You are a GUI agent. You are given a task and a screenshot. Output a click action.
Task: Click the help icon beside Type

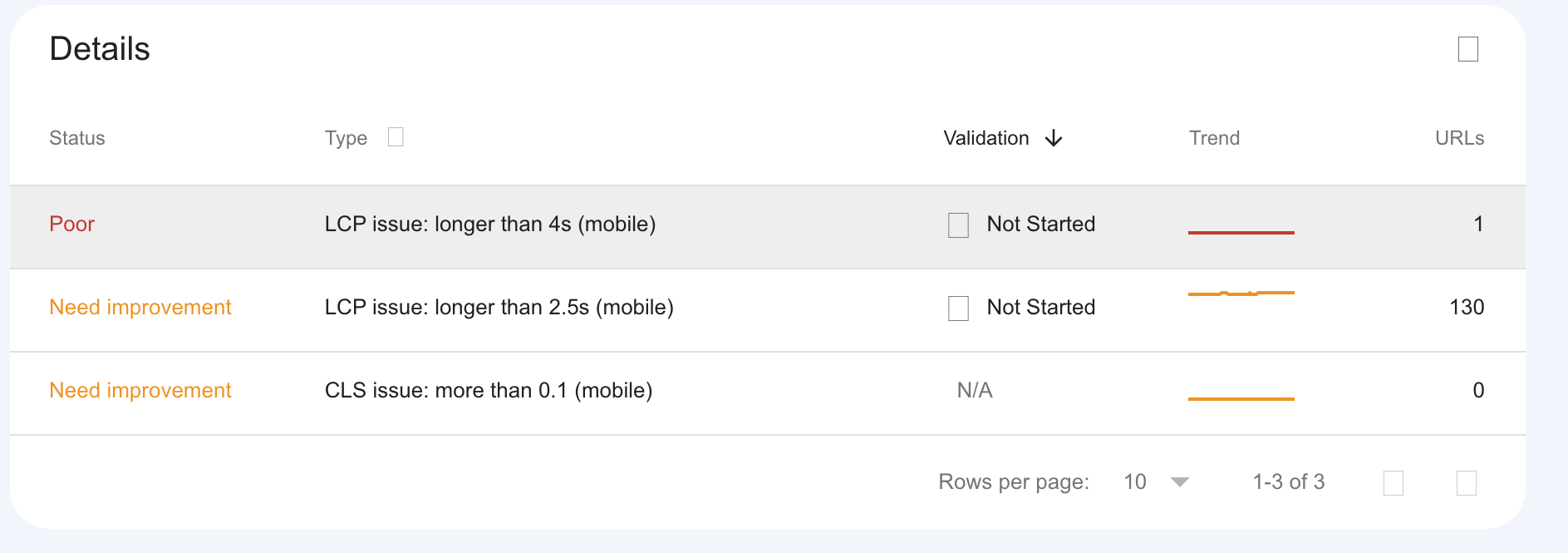[x=396, y=137]
